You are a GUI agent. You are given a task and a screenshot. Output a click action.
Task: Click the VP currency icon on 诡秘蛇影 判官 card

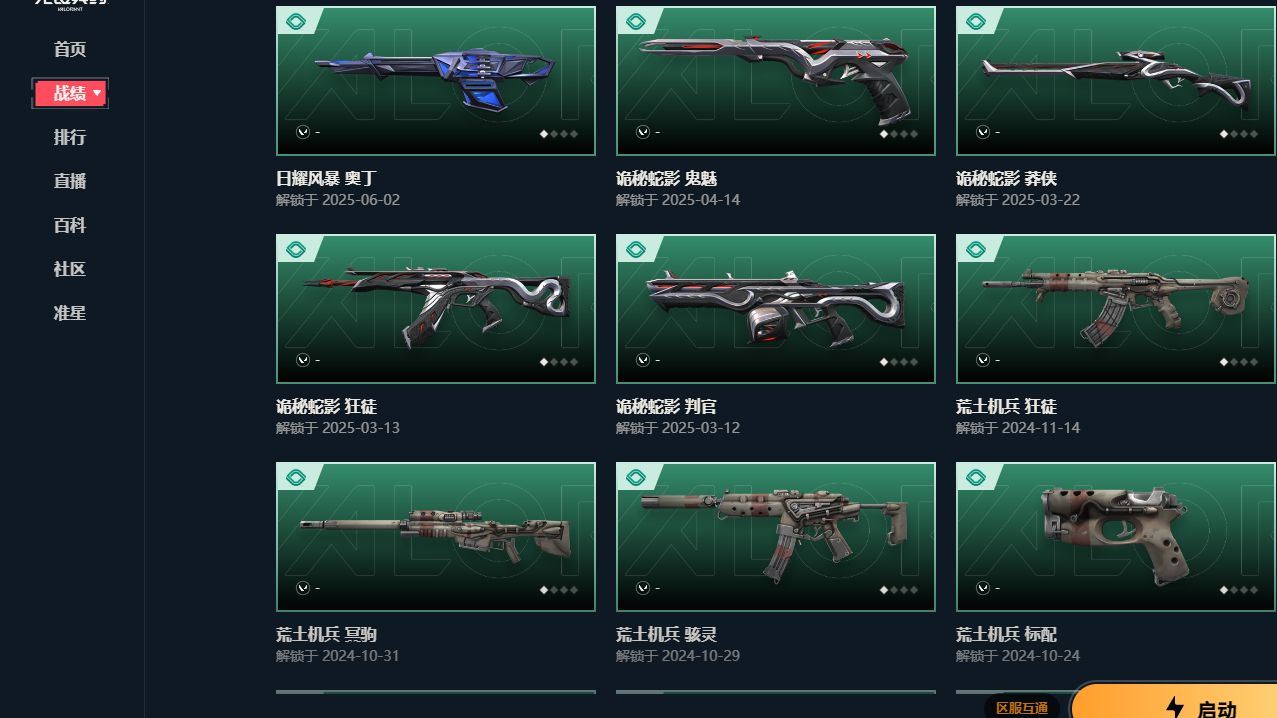[643, 360]
